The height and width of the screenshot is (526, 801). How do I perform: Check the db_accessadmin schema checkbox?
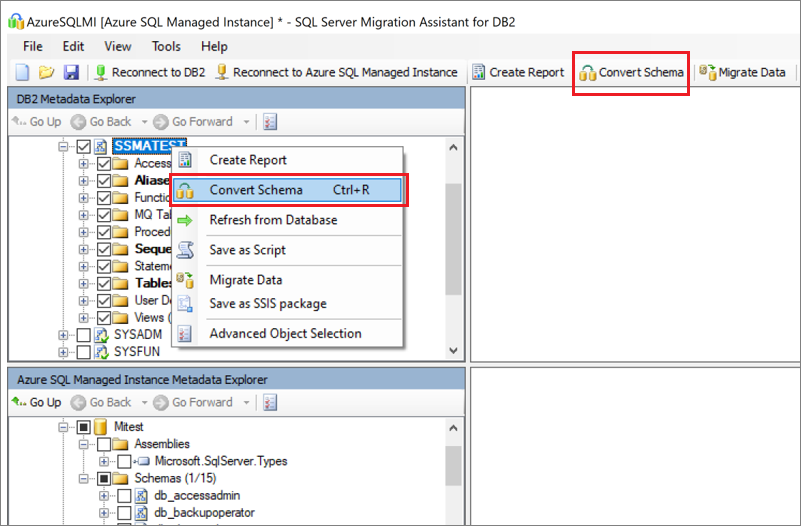tap(125, 496)
